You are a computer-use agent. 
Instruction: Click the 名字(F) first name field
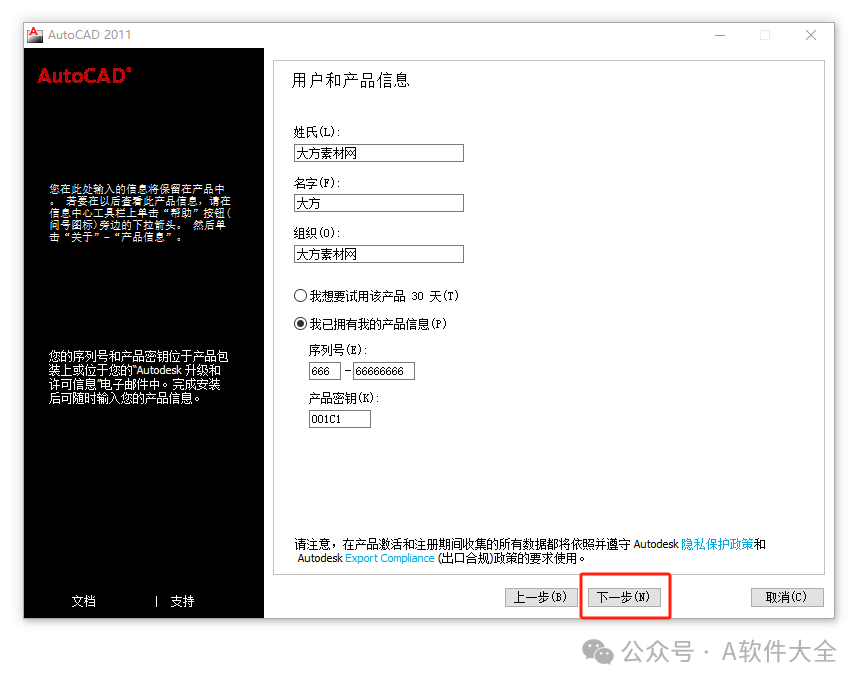tap(379, 203)
